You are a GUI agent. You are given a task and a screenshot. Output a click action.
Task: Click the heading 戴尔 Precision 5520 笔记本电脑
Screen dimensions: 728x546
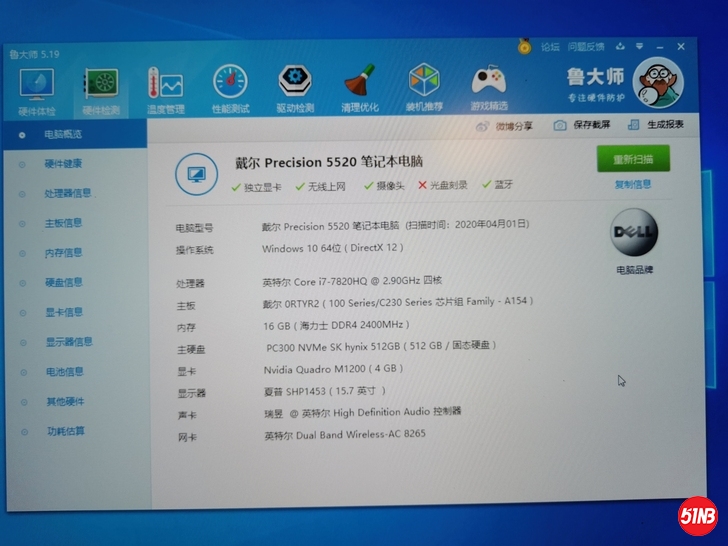coord(329,162)
